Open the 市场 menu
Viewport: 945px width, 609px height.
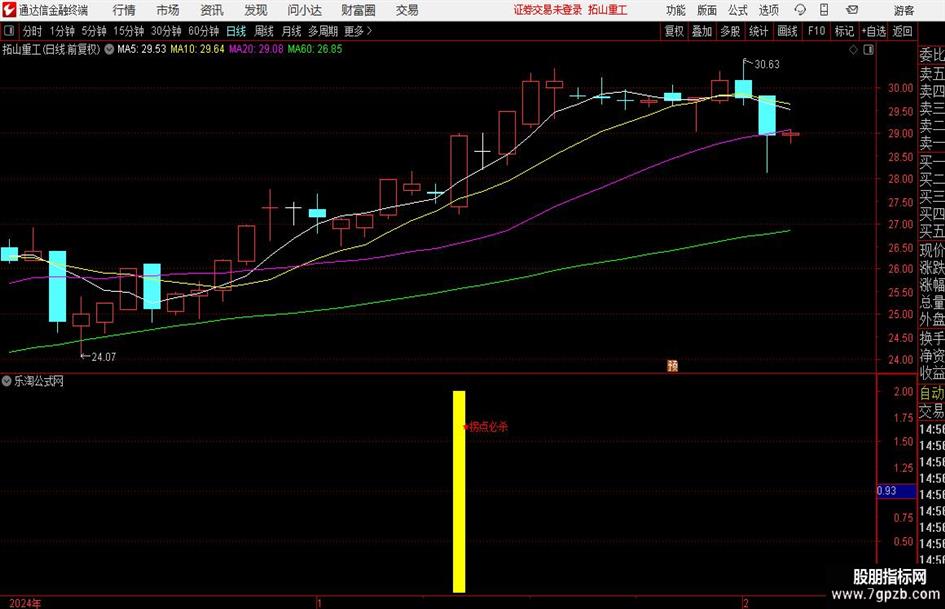pyautogui.click(x=168, y=10)
